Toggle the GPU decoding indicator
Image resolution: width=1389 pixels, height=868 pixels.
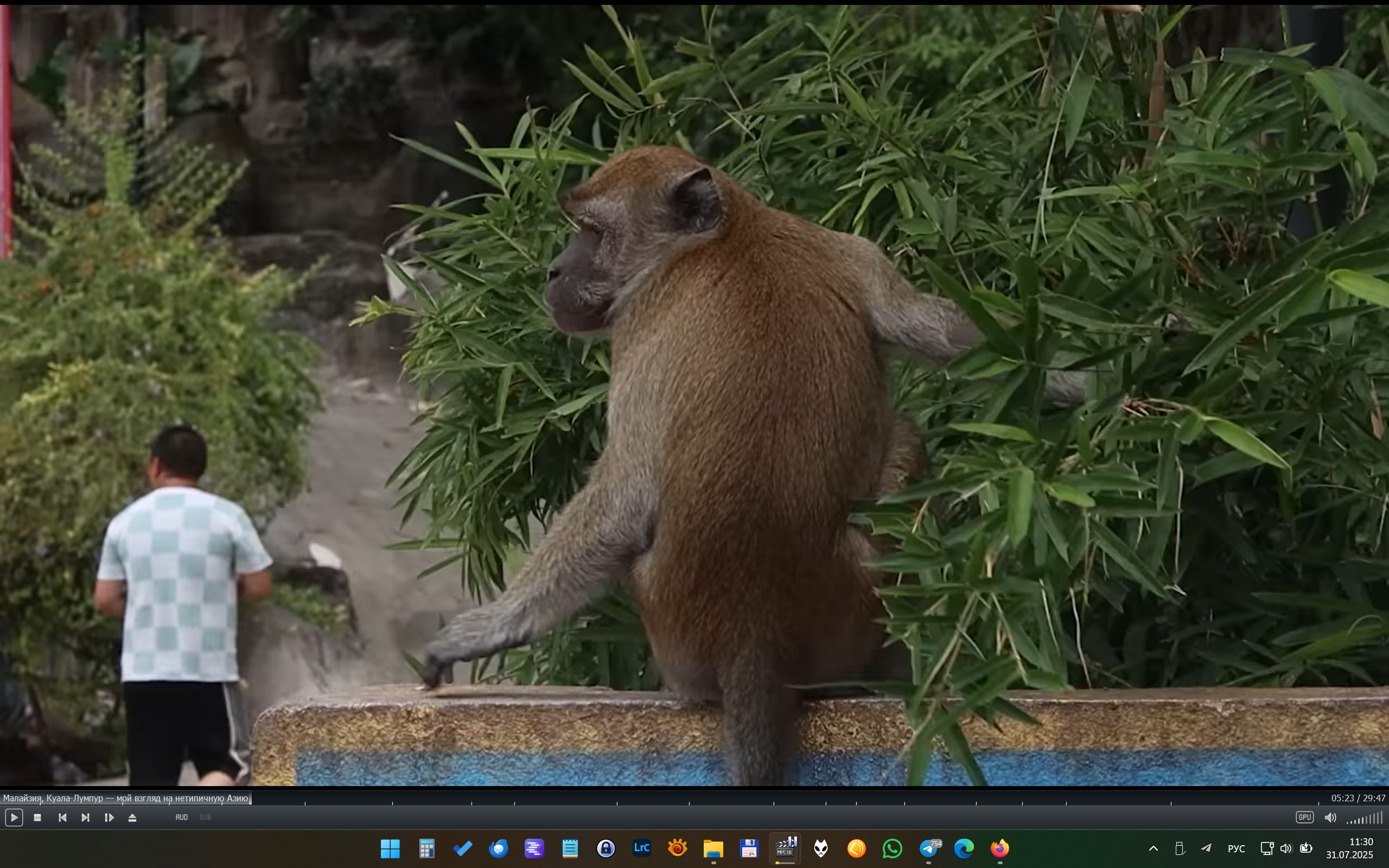point(1304,817)
